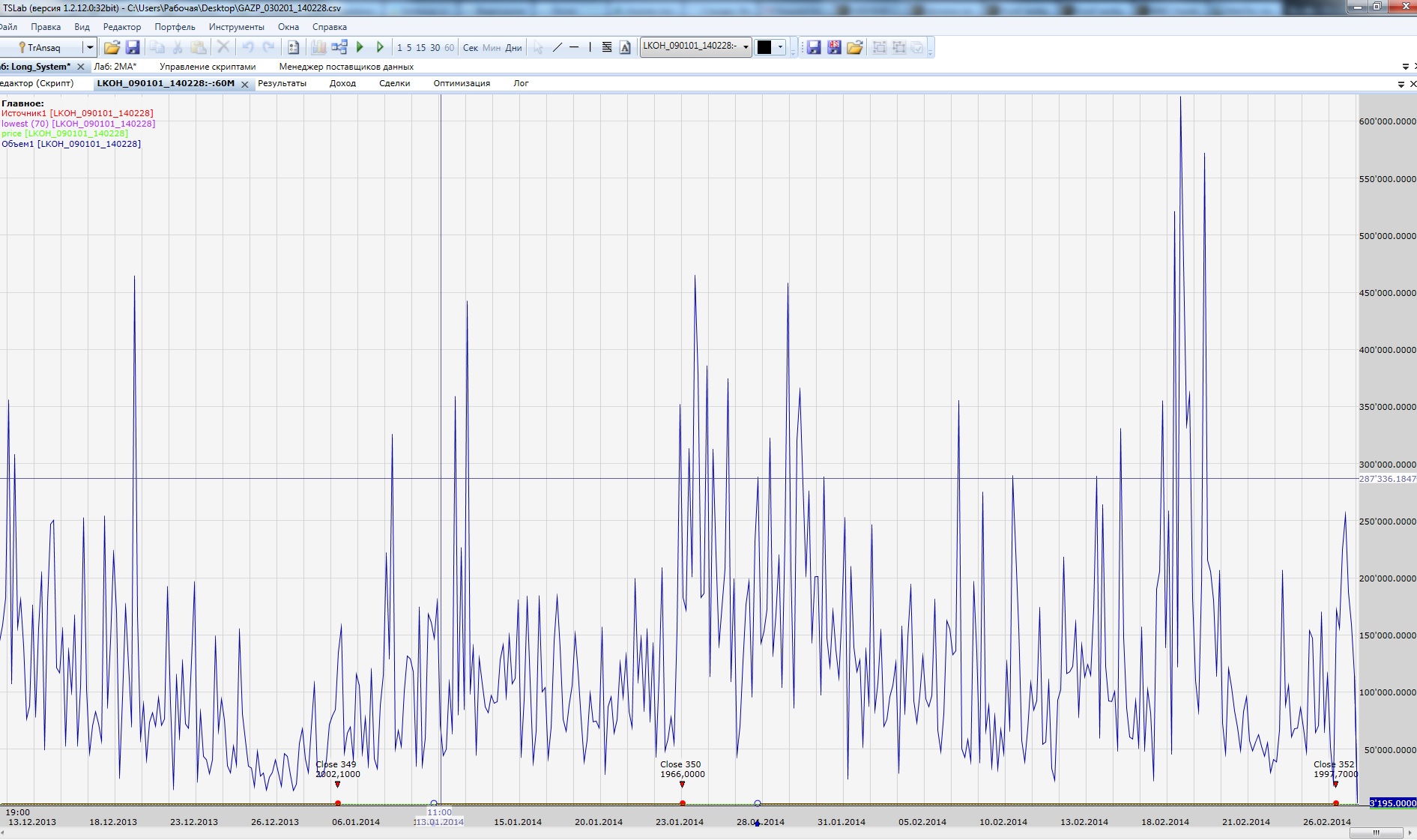Image resolution: width=1417 pixels, height=840 pixels.
Task: Select the diagonal trend line drawing tool
Action: (x=557, y=47)
